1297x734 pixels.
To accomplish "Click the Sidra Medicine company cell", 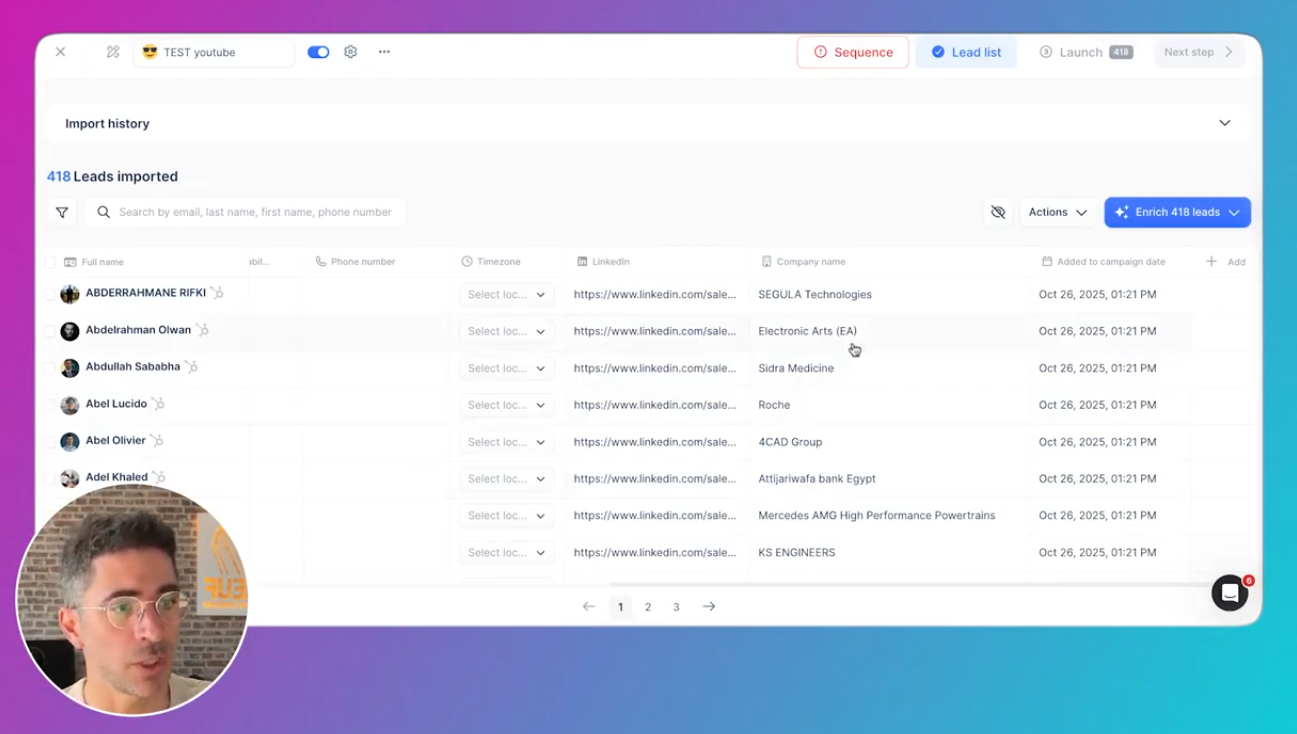I will pyautogui.click(x=796, y=368).
